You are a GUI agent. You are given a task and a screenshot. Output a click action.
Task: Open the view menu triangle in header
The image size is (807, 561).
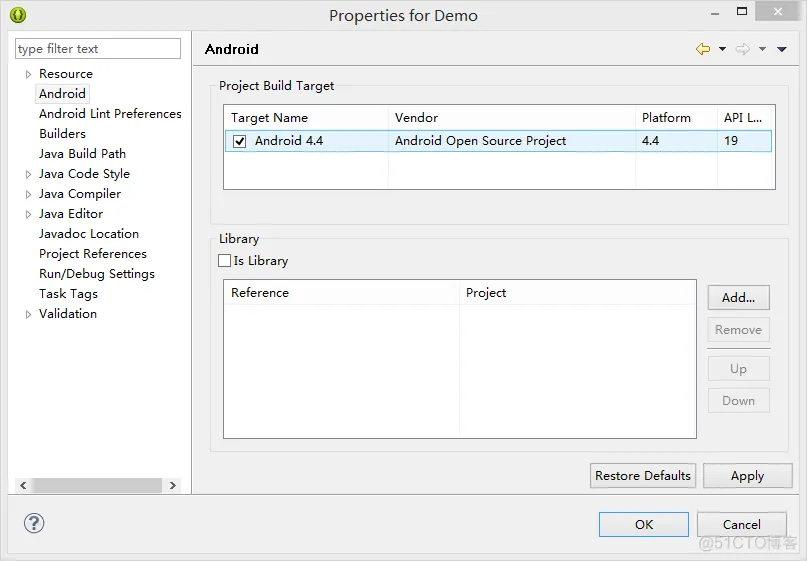(782, 49)
